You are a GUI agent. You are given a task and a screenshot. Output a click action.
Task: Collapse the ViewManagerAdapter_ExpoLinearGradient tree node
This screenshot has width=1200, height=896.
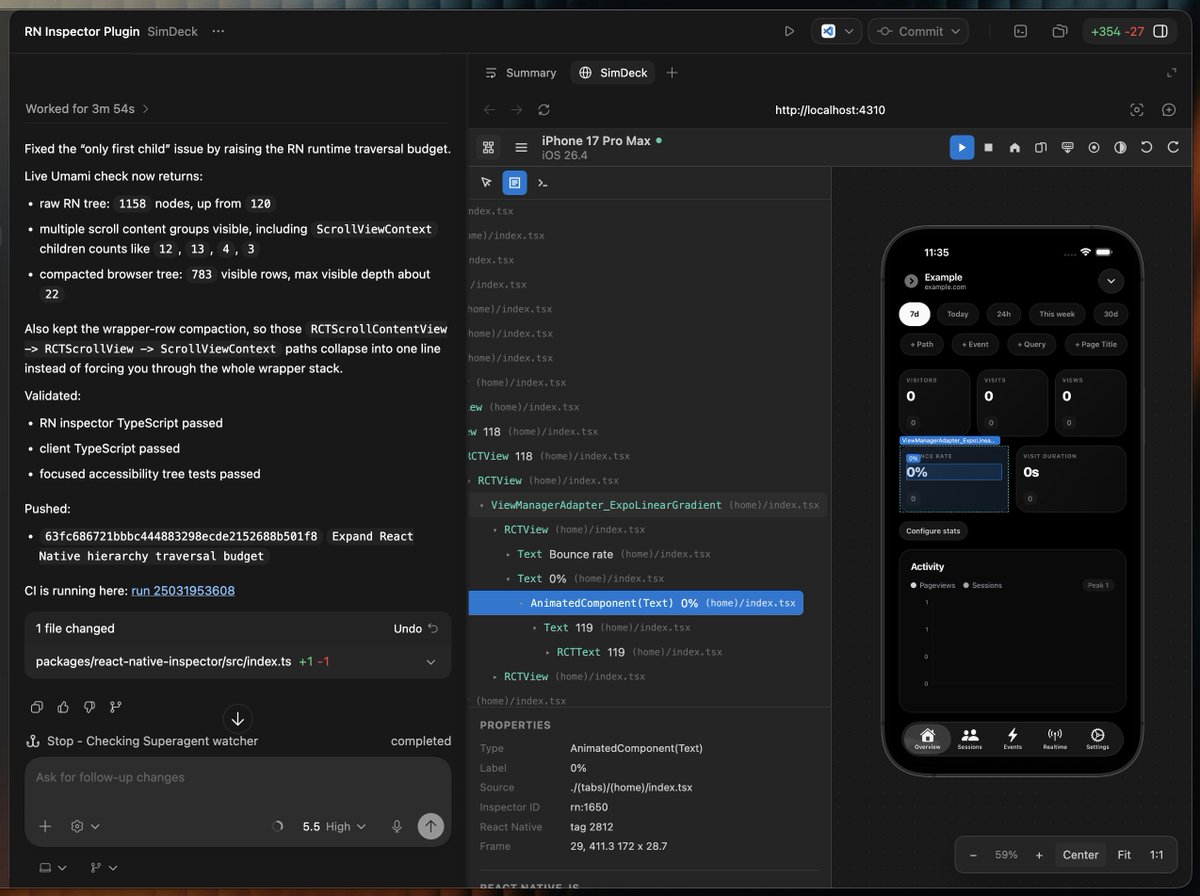pyautogui.click(x=483, y=505)
